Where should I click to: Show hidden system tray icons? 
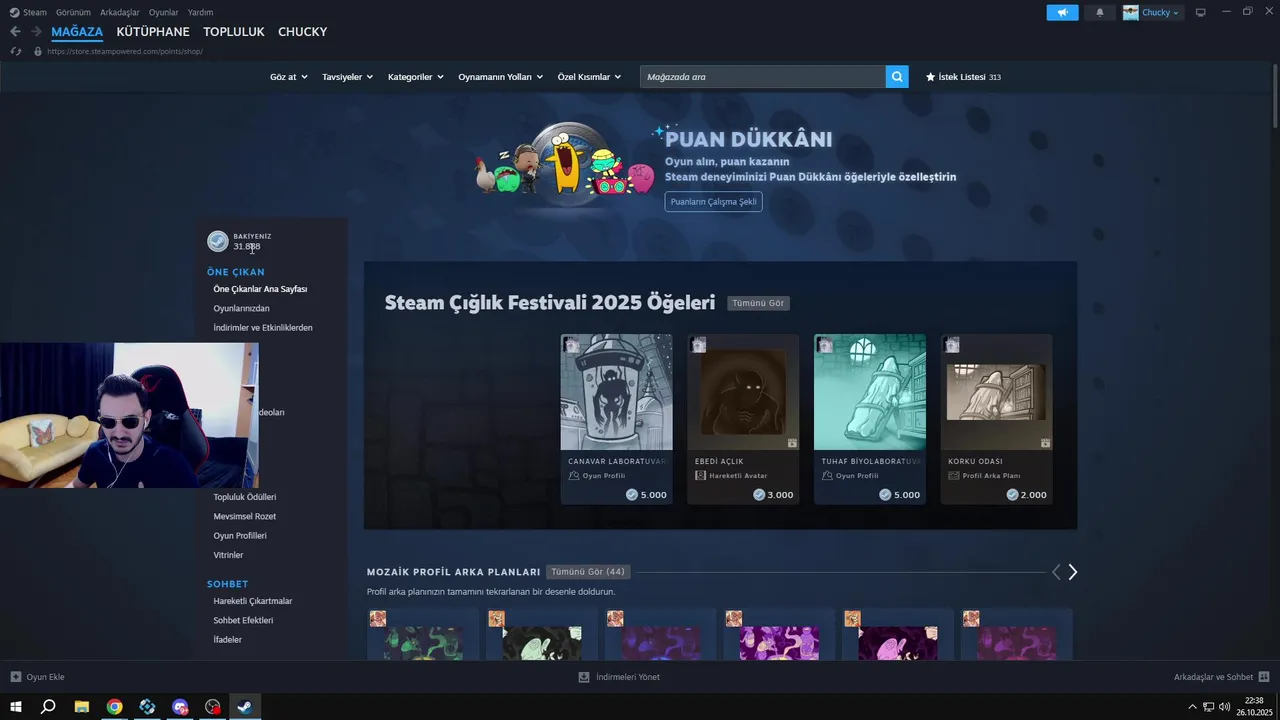click(1194, 707)
